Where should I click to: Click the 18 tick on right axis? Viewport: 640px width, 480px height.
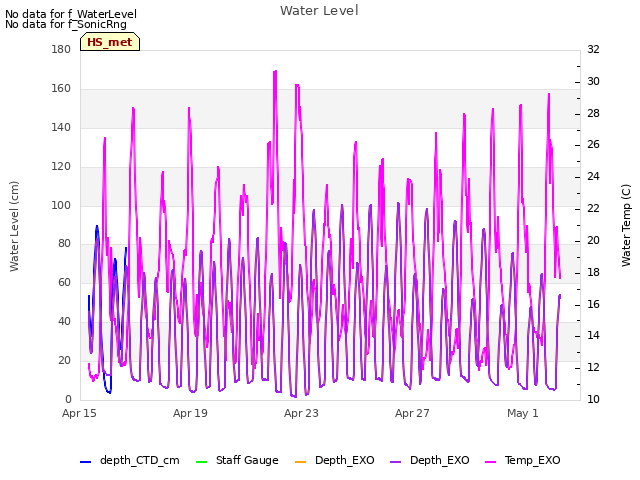[593, 272]
